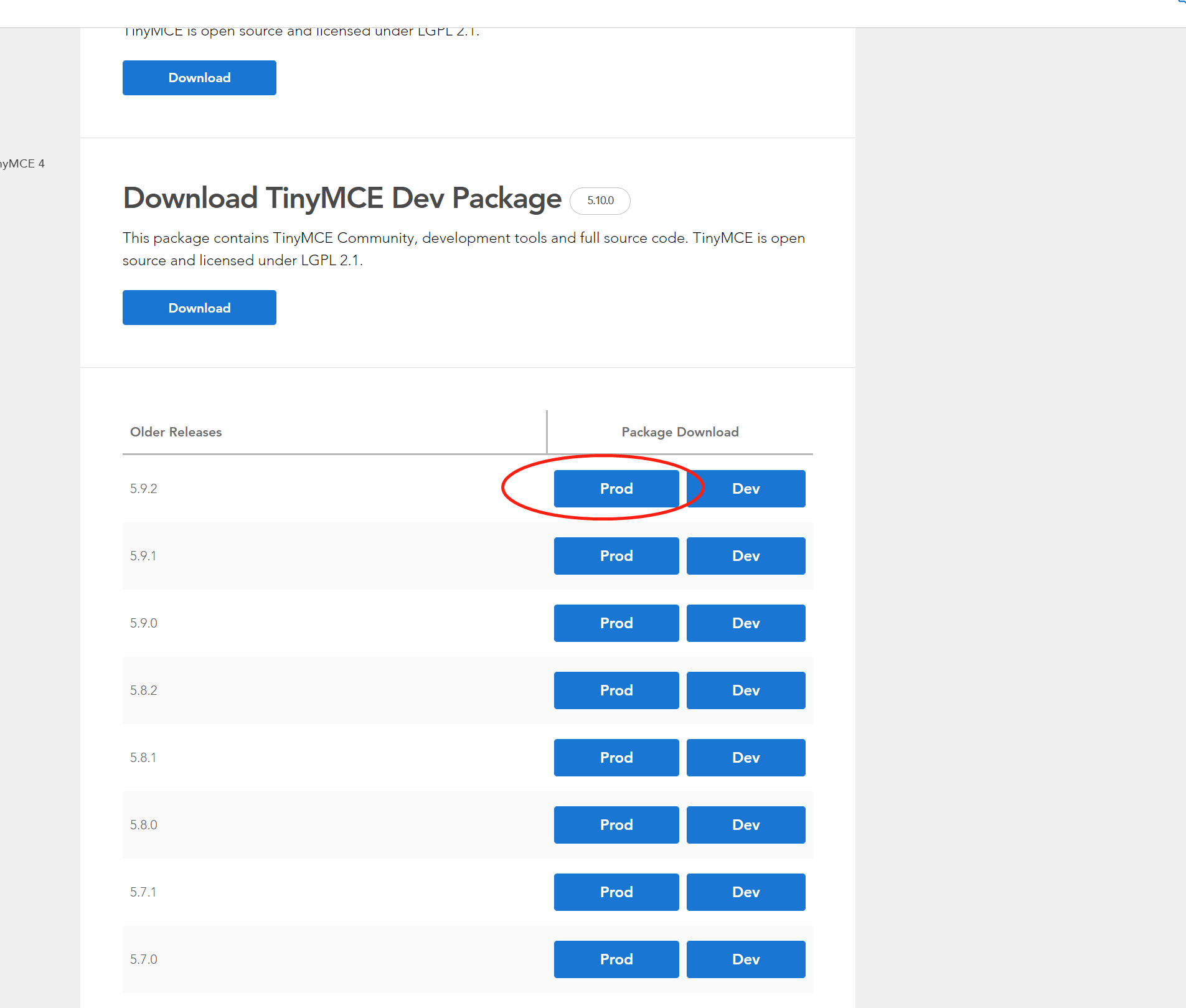This screenshot has width=1186, height=1008.
Task: Click the 5.10.0 version badge
Action: tap(600, 200)
